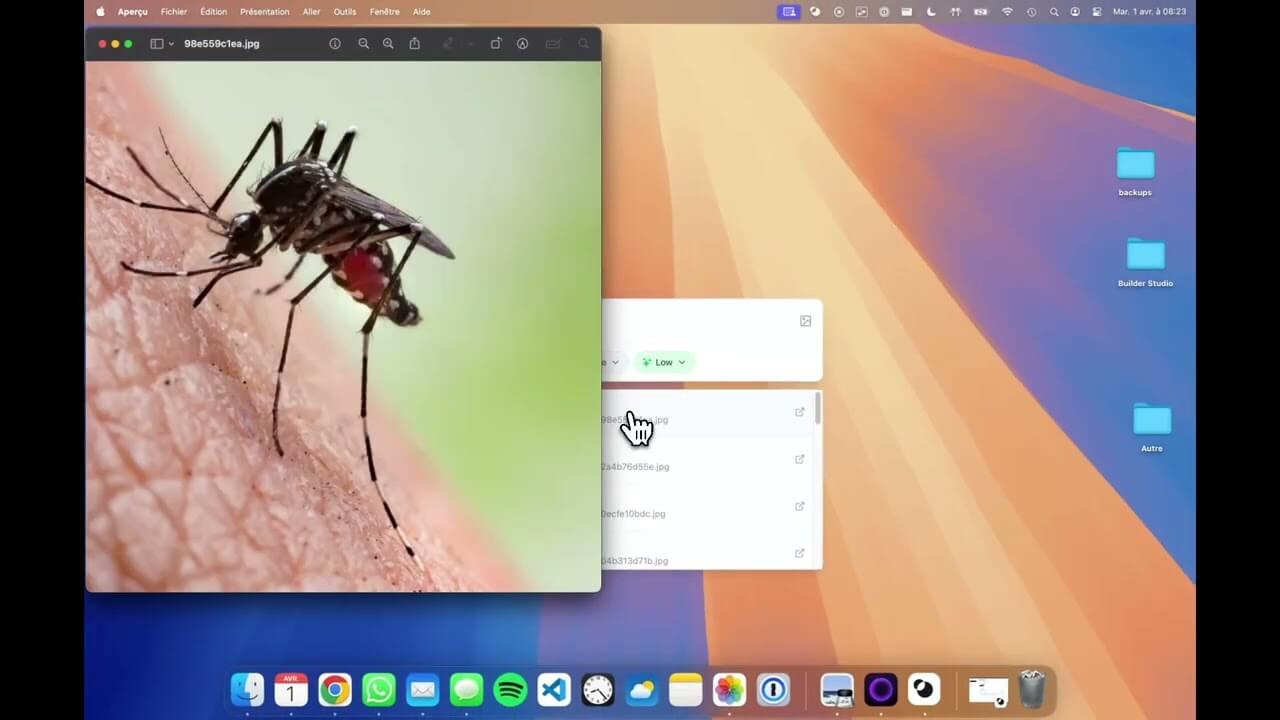The height and width of the screenshot is (720, 1280).
Task: Open the dropdown left of Low
Action: click(611, 362)
